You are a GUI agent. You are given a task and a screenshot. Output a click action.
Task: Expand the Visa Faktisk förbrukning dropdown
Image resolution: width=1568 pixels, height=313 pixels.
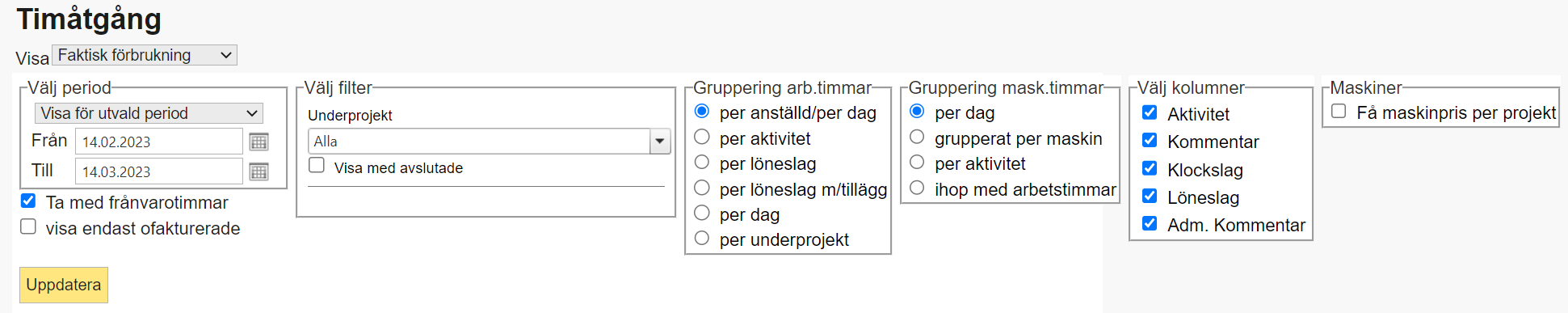pos(145,55)
